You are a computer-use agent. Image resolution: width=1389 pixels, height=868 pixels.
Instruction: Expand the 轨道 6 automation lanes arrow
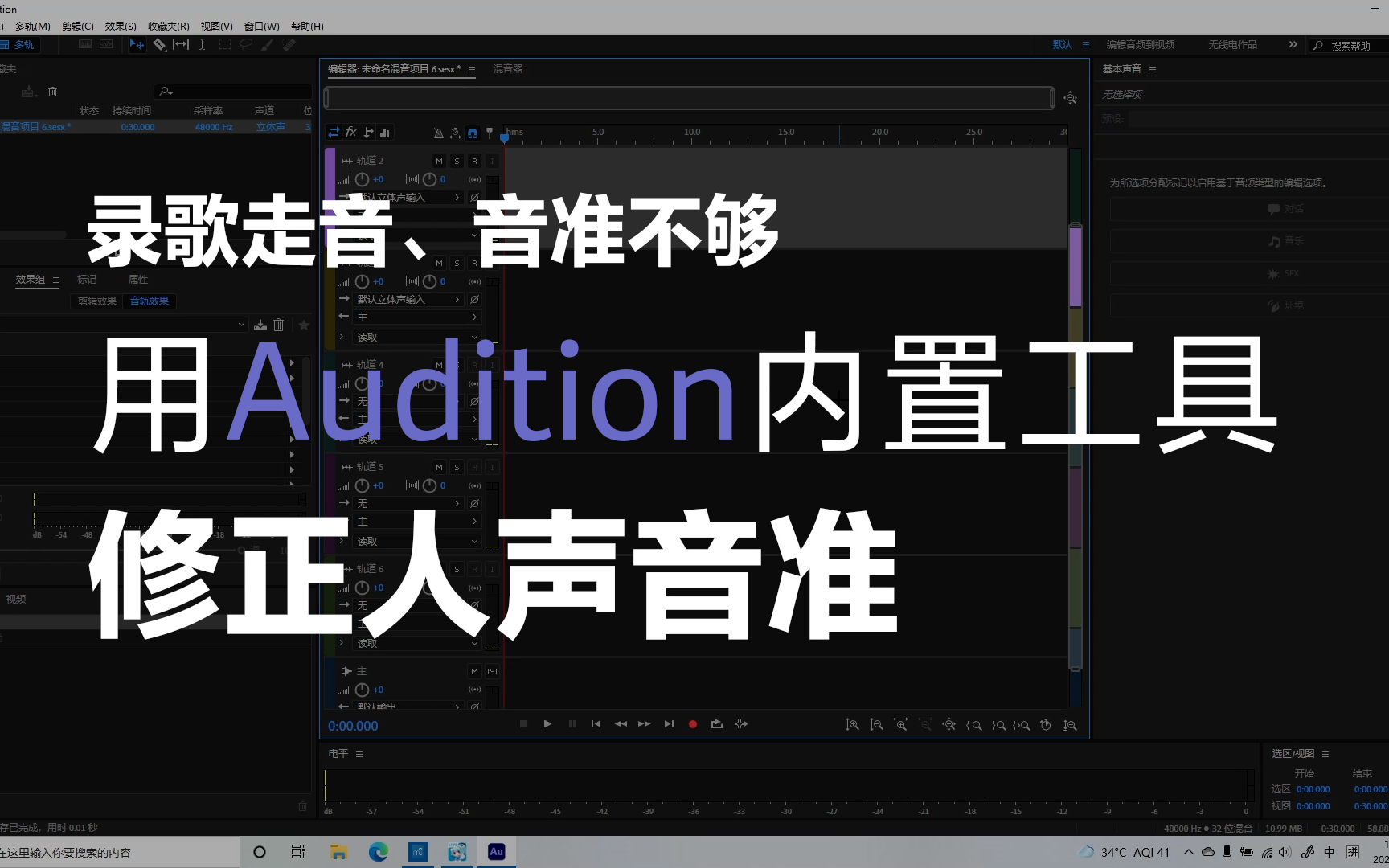point(342,643)
